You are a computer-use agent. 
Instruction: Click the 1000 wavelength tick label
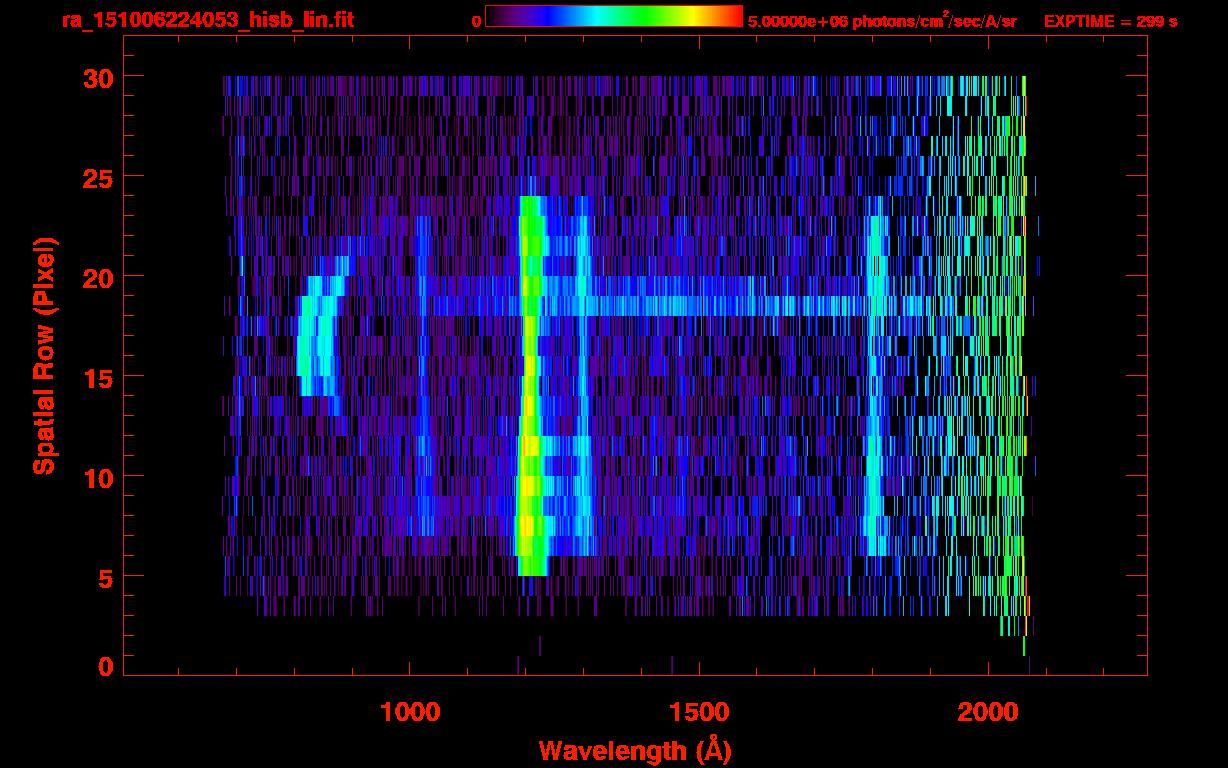(x=410, y=712)
